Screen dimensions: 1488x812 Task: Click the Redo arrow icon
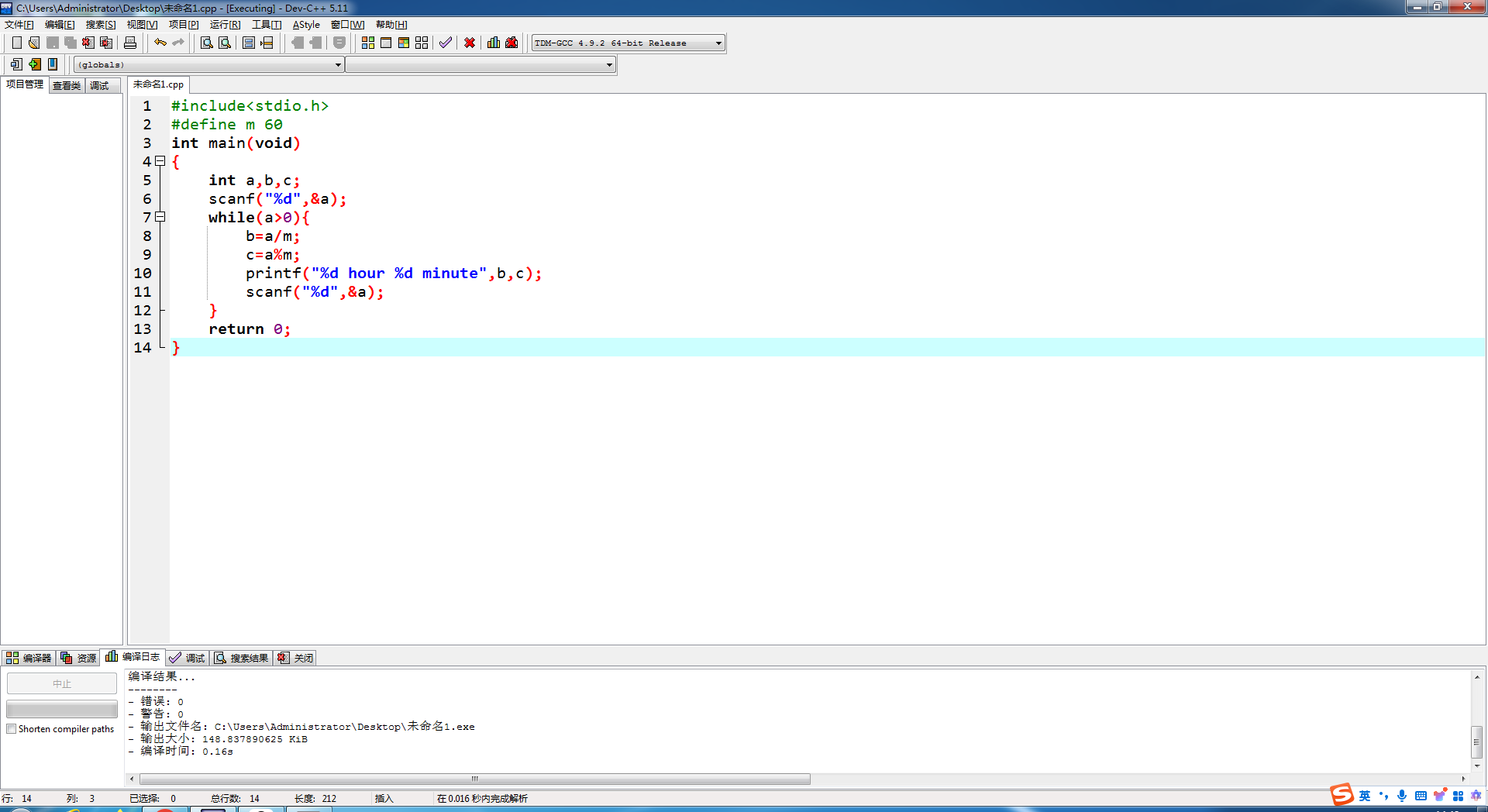click(178, 43)
